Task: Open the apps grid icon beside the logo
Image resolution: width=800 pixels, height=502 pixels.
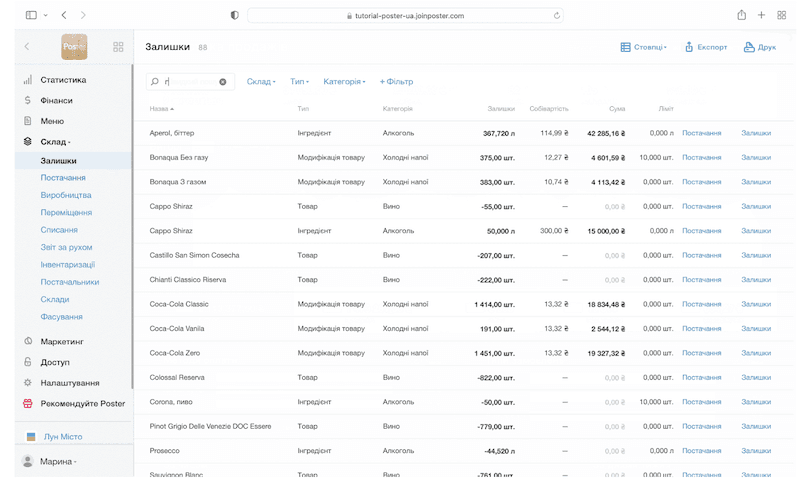Action: pyautogui.click(x=118, y=47)
